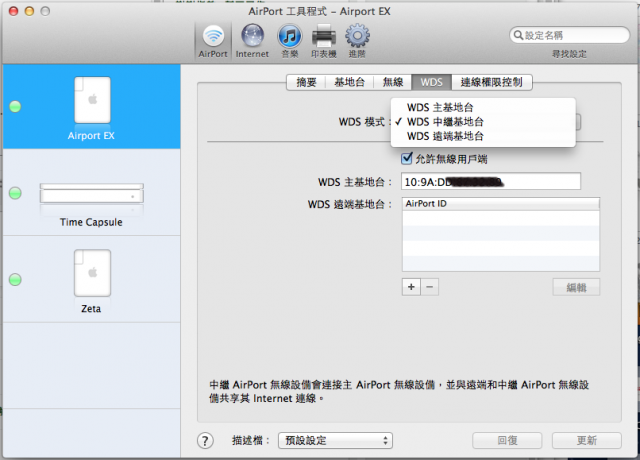This screenshot has height=460, width=640.
Task: Click the Zeta green status light
Action: [x=15, y=279]
